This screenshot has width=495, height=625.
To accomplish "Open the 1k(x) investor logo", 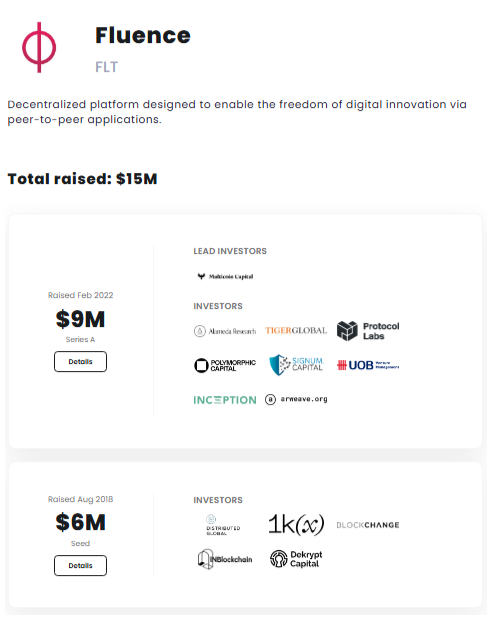I will coord(296,524).
